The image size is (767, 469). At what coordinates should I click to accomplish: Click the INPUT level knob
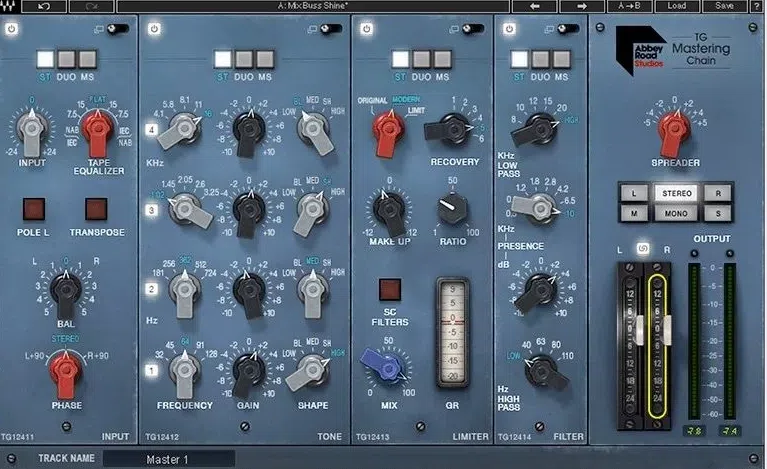tap(32, 130)
